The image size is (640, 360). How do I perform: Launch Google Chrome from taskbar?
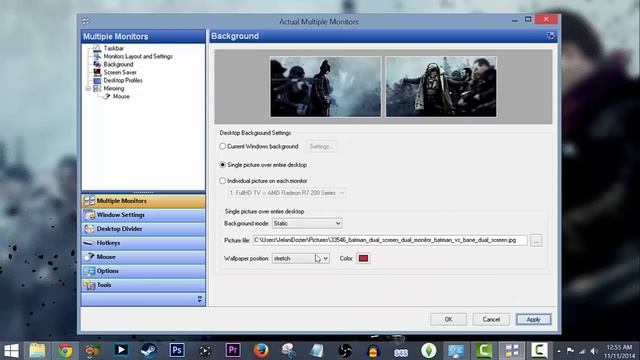tap(64, 351)
